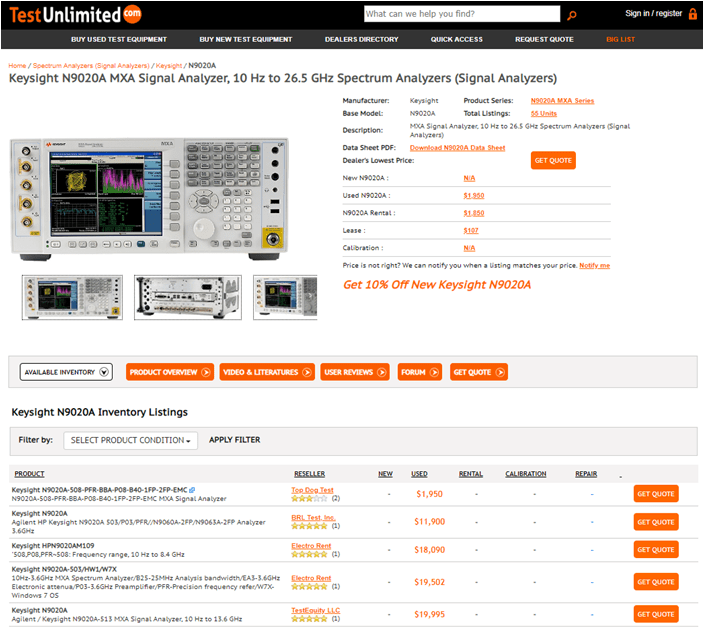Open Top Dog Test reseller link
Viewport: 704px width, 628px height.
(312, 490)
